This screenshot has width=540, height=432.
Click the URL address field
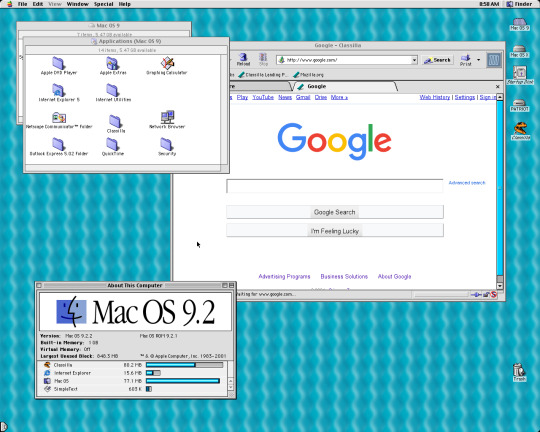(344, 60)
